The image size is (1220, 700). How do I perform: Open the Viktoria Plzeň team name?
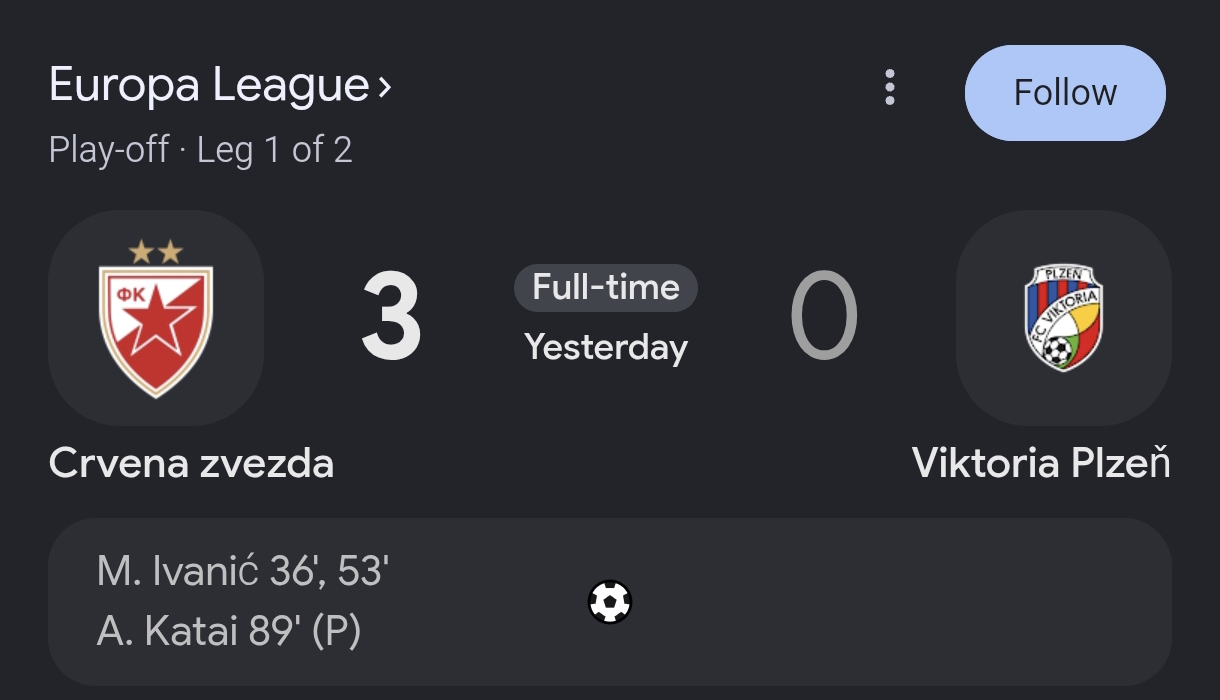pyautogui.click(x=1041, y=463)
